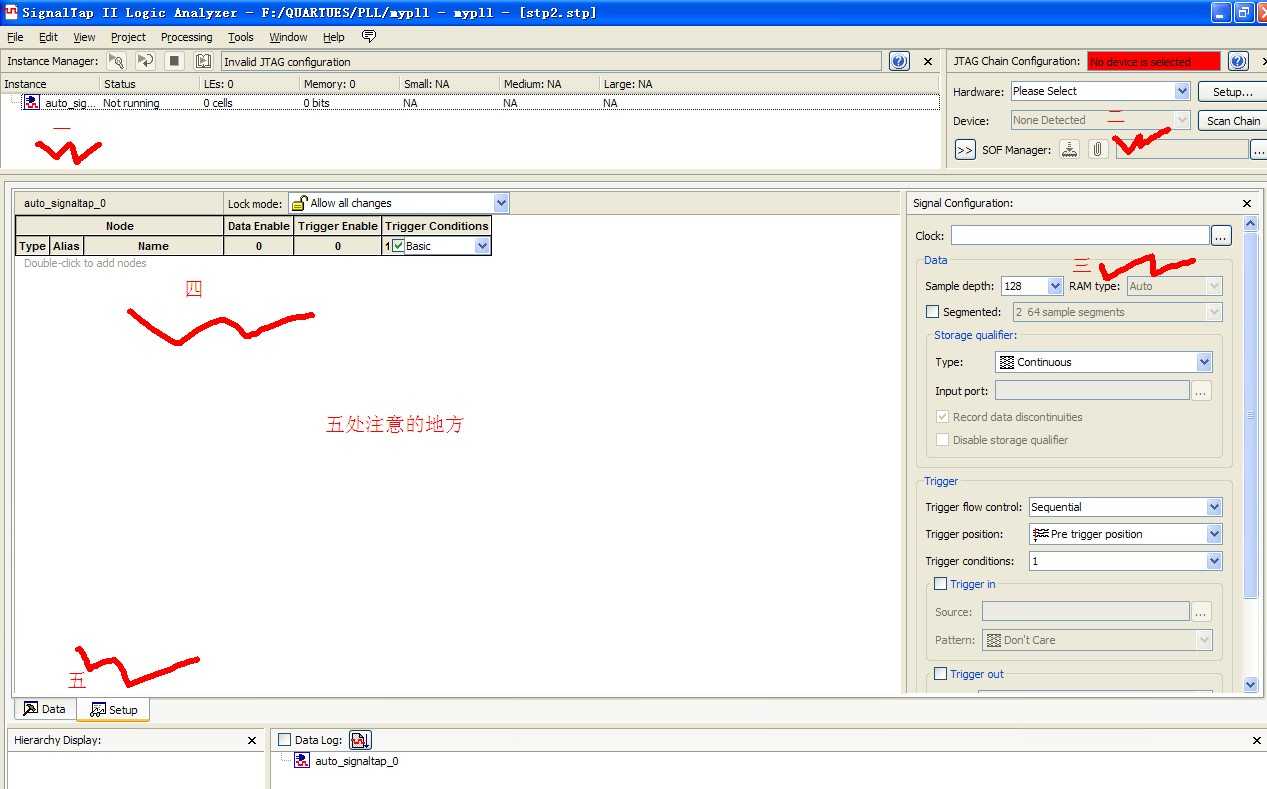Enable the Trigger out checkbox

click(940, 674)
